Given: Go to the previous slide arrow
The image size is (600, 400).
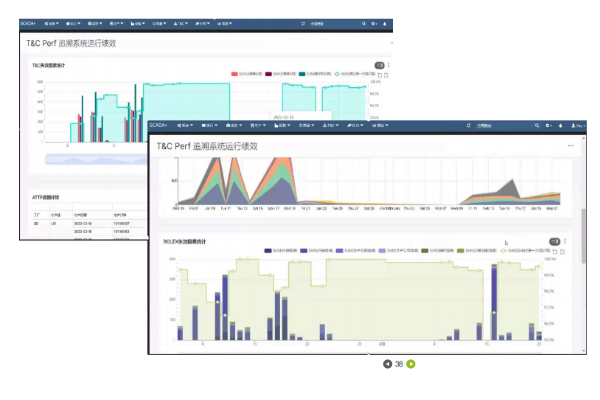Looking at the screenshot, I should [388, 364].
